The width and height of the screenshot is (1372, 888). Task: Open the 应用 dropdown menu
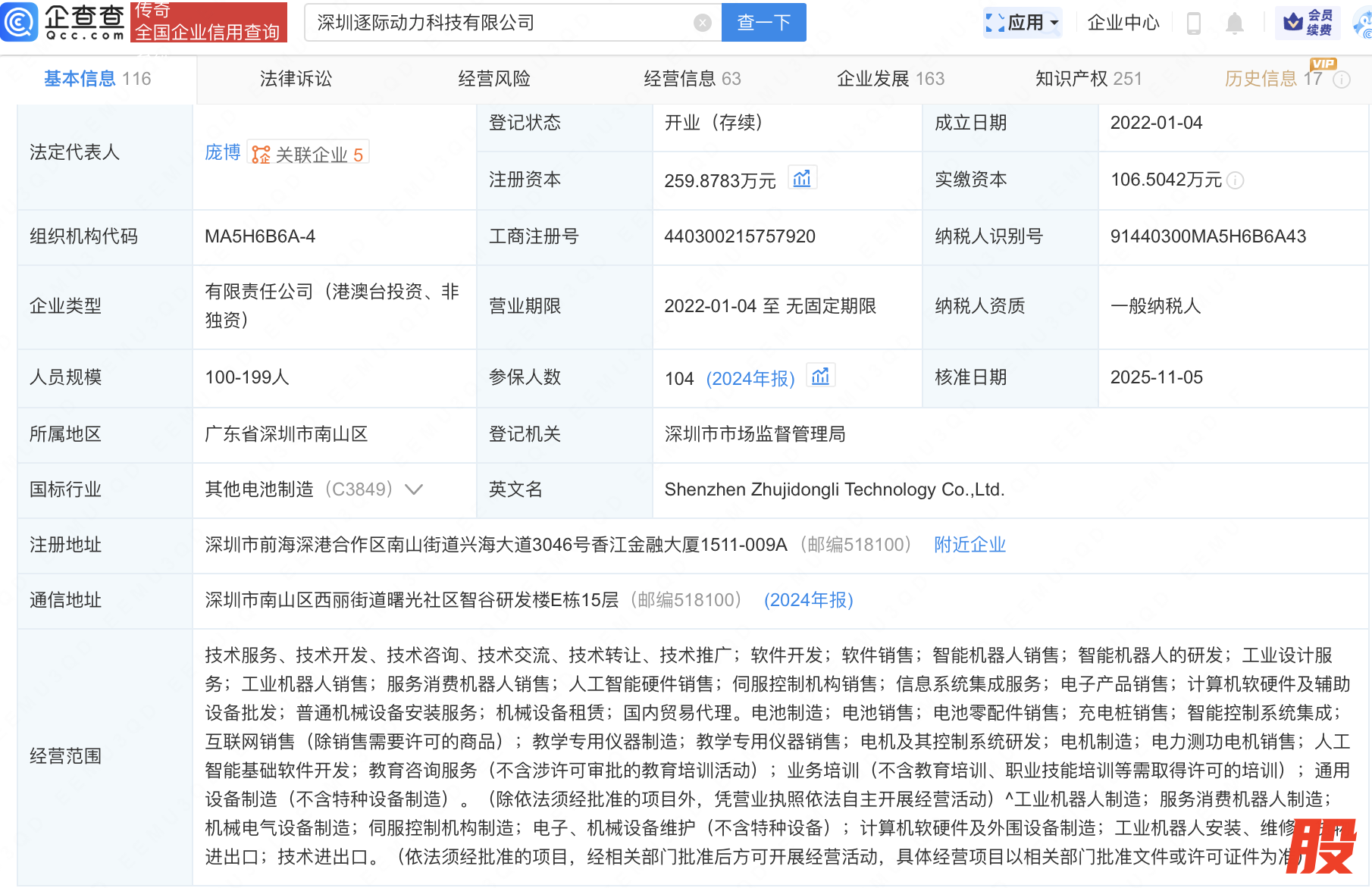[x=1023, y=23]
